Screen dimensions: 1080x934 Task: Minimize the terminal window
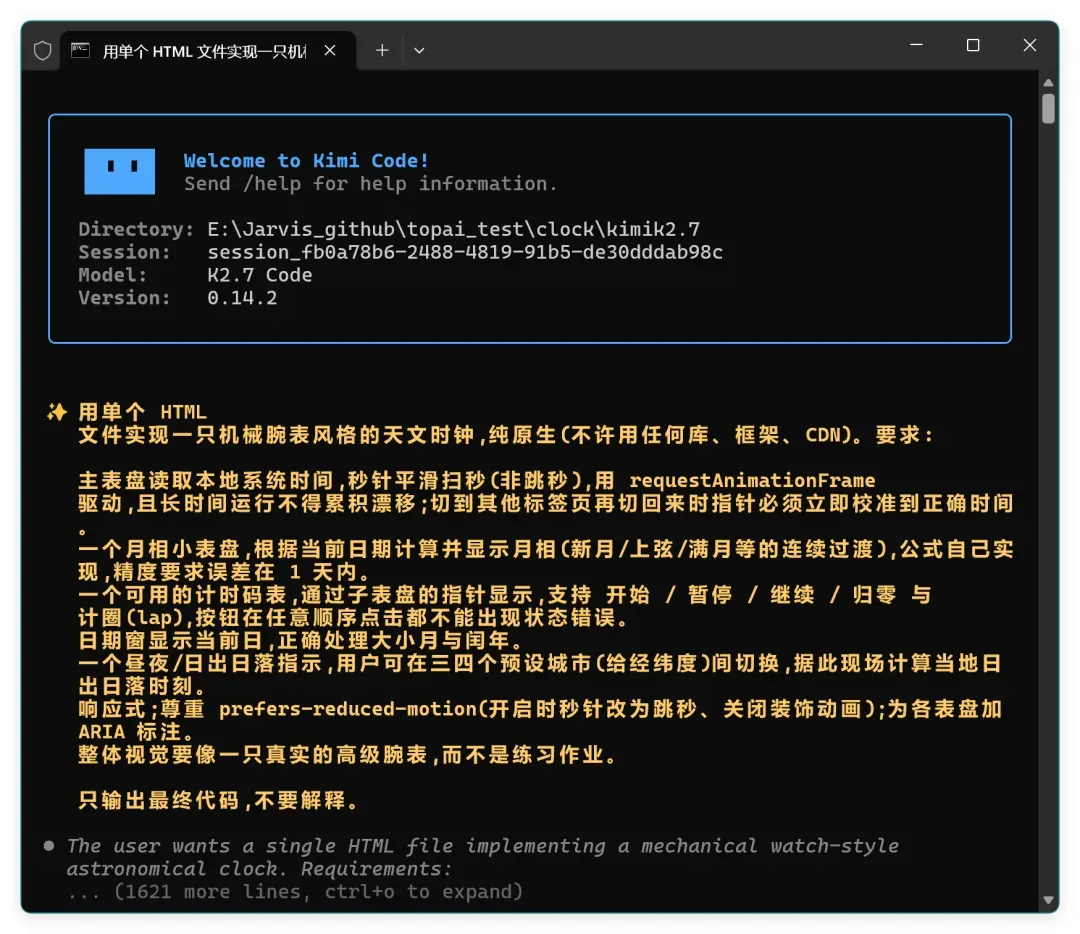916,45
